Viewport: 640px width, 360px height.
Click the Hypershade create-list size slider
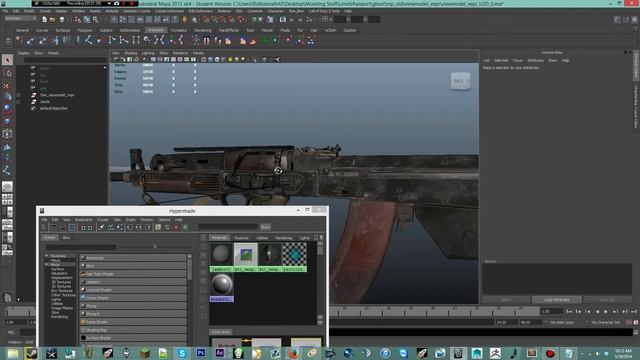tap(155, 247)
